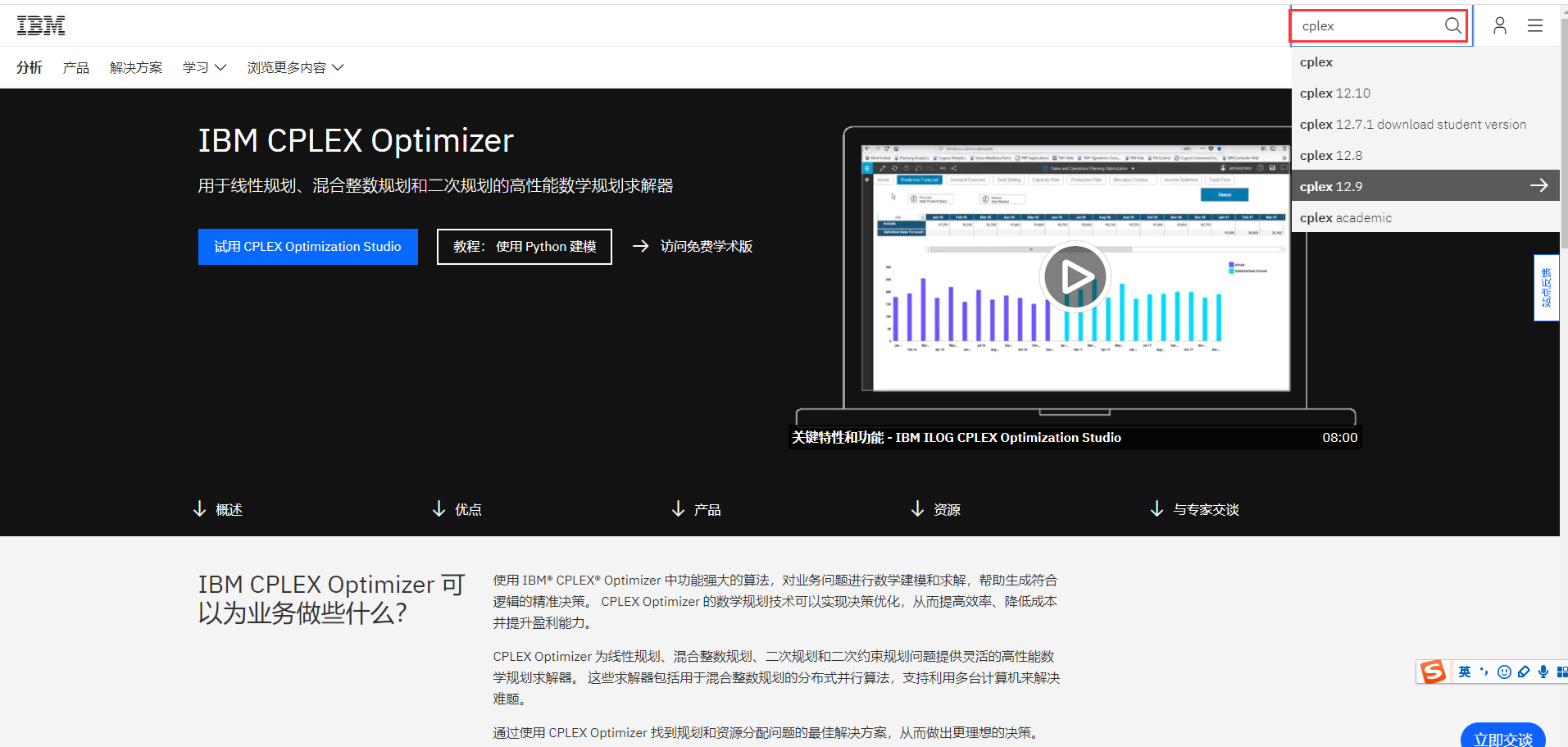The height and width of the screenshot is (747, 1568).
Task: Click the Sogou input method logo
Action: click(1433, 672)
